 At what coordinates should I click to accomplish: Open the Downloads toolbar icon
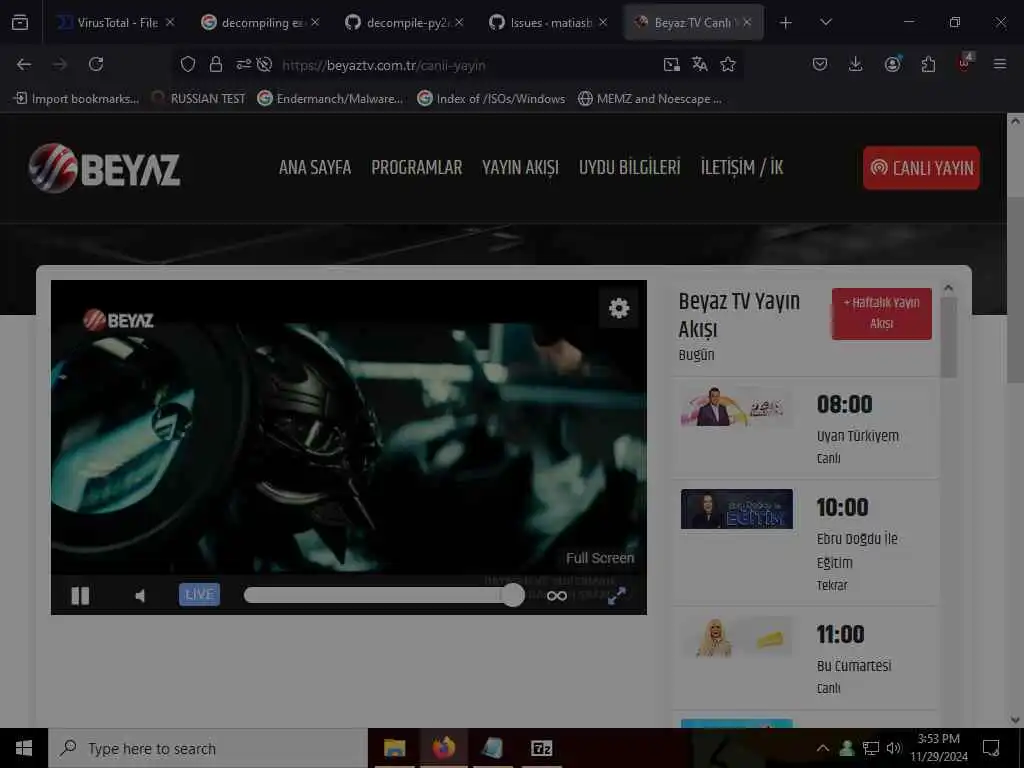tap(855, 64)
